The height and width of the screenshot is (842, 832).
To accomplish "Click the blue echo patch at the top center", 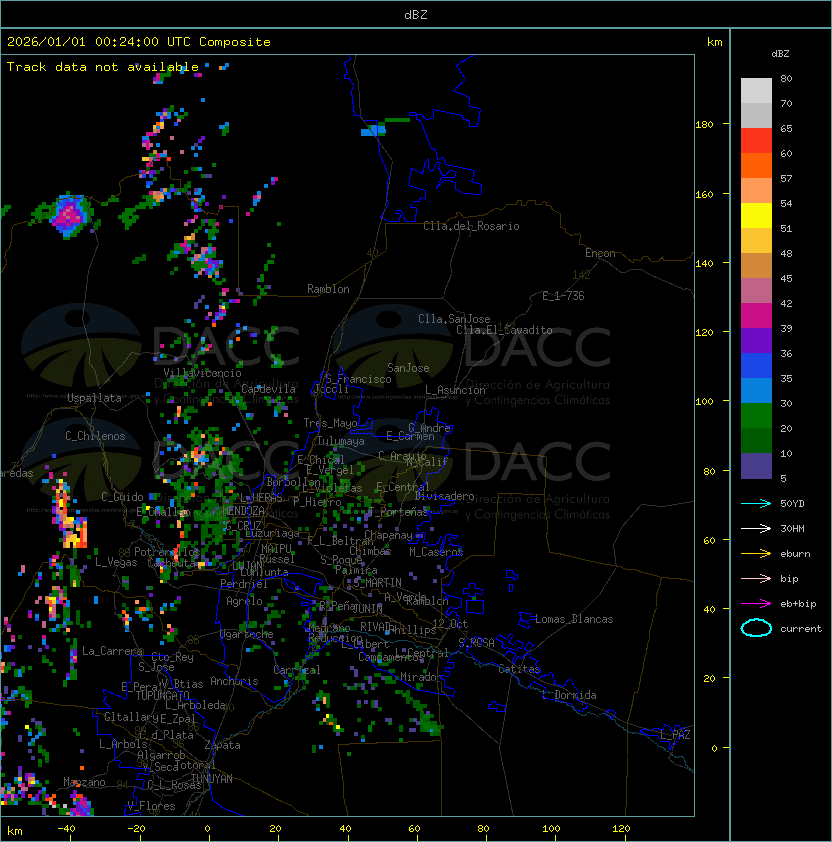I will [x=373, y=130].
